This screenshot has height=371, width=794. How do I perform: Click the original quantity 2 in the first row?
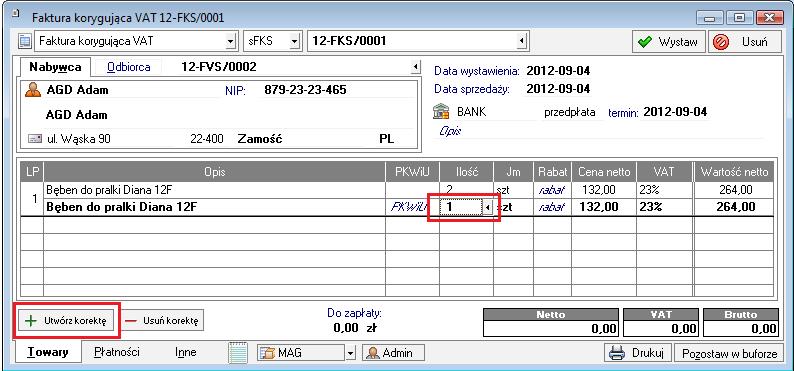click(x=449, y=190)
